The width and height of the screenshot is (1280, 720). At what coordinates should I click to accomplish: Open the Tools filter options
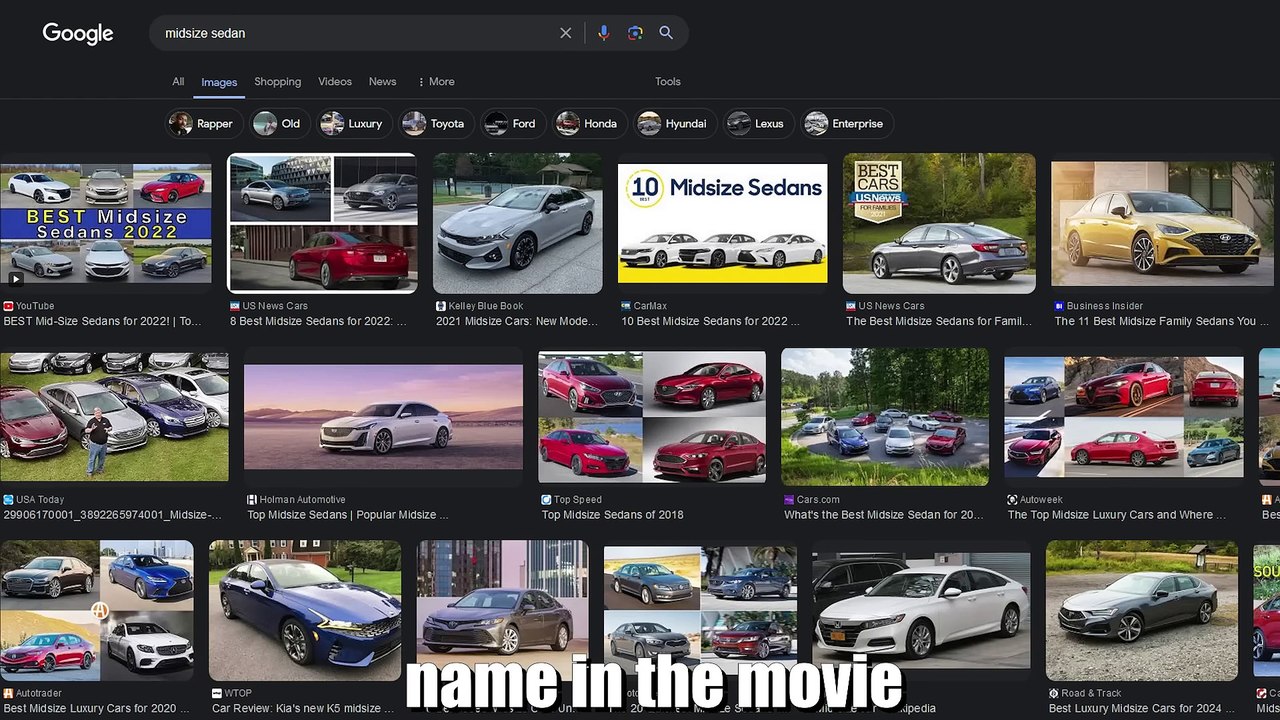(668, 82)
